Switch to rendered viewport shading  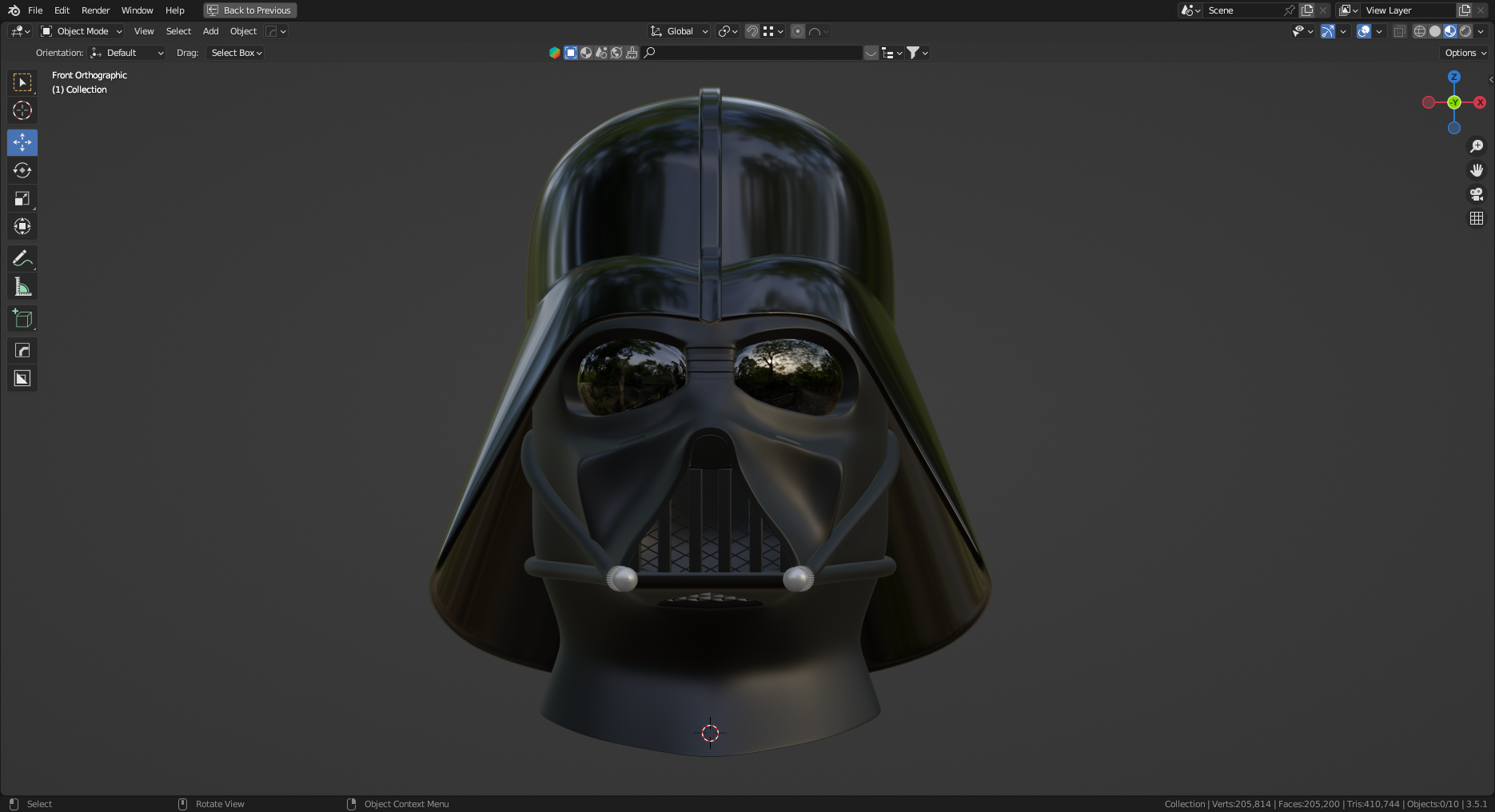[x=1465, y=31]
